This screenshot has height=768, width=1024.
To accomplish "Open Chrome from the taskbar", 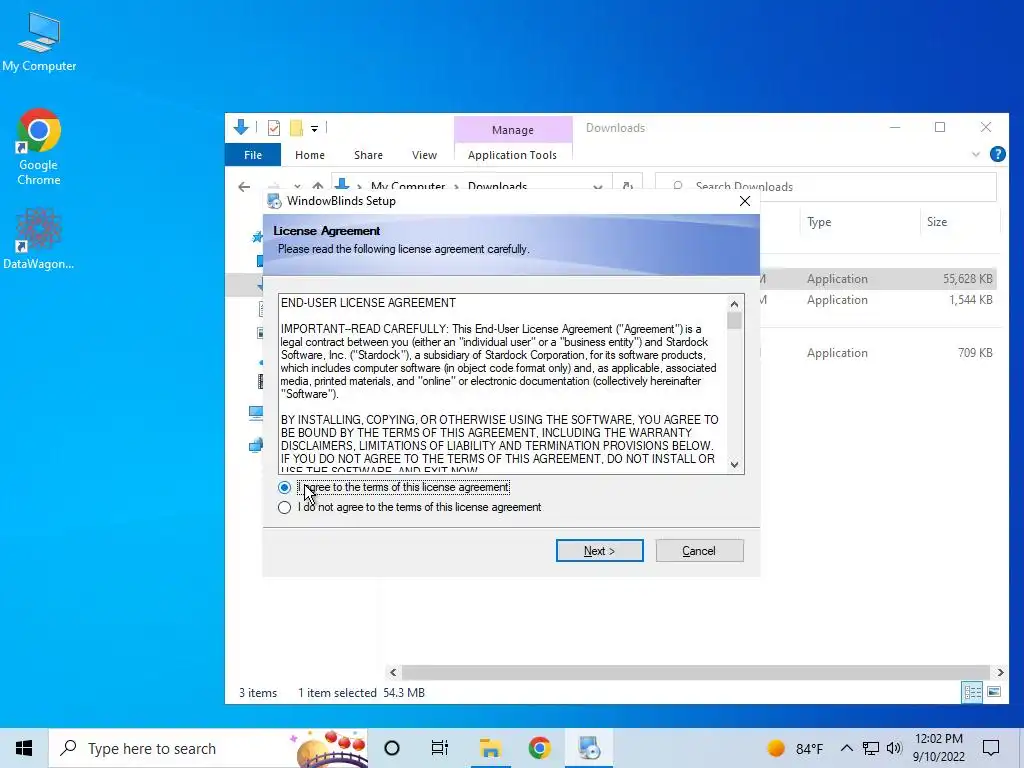I will (x=539, y=748).
